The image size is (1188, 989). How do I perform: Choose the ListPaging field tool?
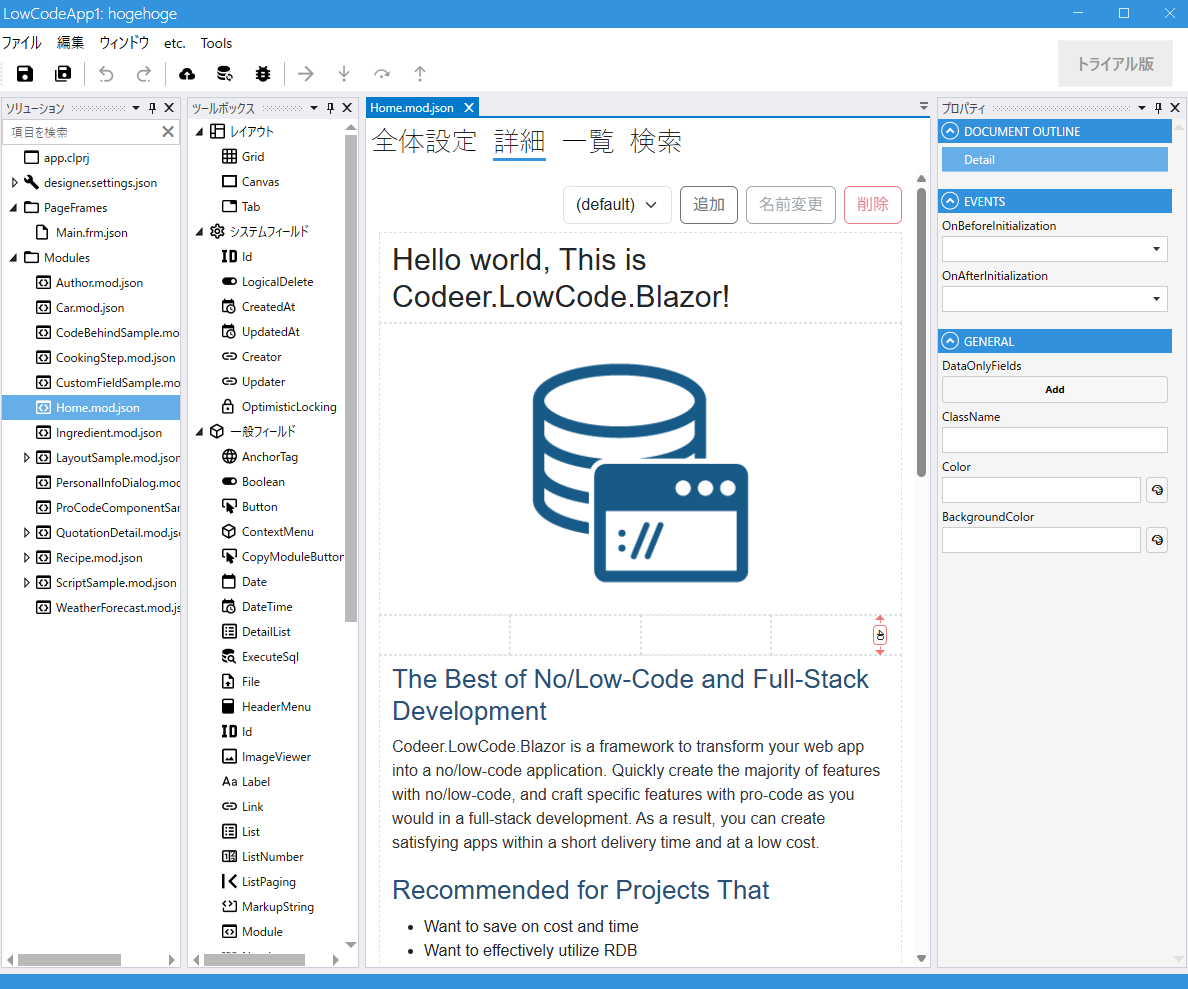[x=258, y=881]
